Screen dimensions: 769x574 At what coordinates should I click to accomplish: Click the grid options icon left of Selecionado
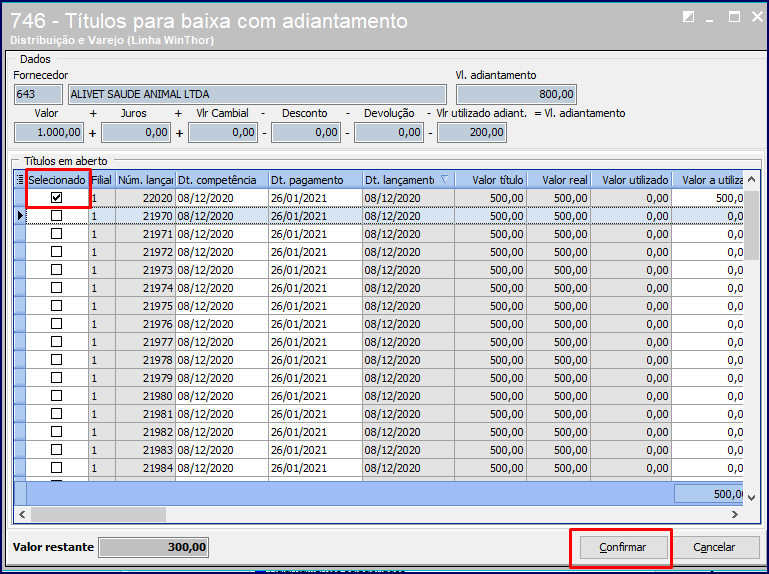pos(20,180)
